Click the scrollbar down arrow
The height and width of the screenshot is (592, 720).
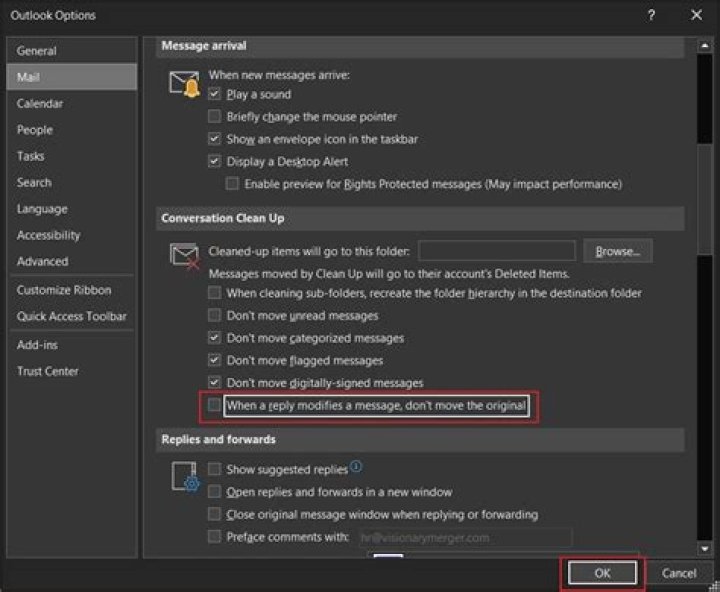coord(704,548)
